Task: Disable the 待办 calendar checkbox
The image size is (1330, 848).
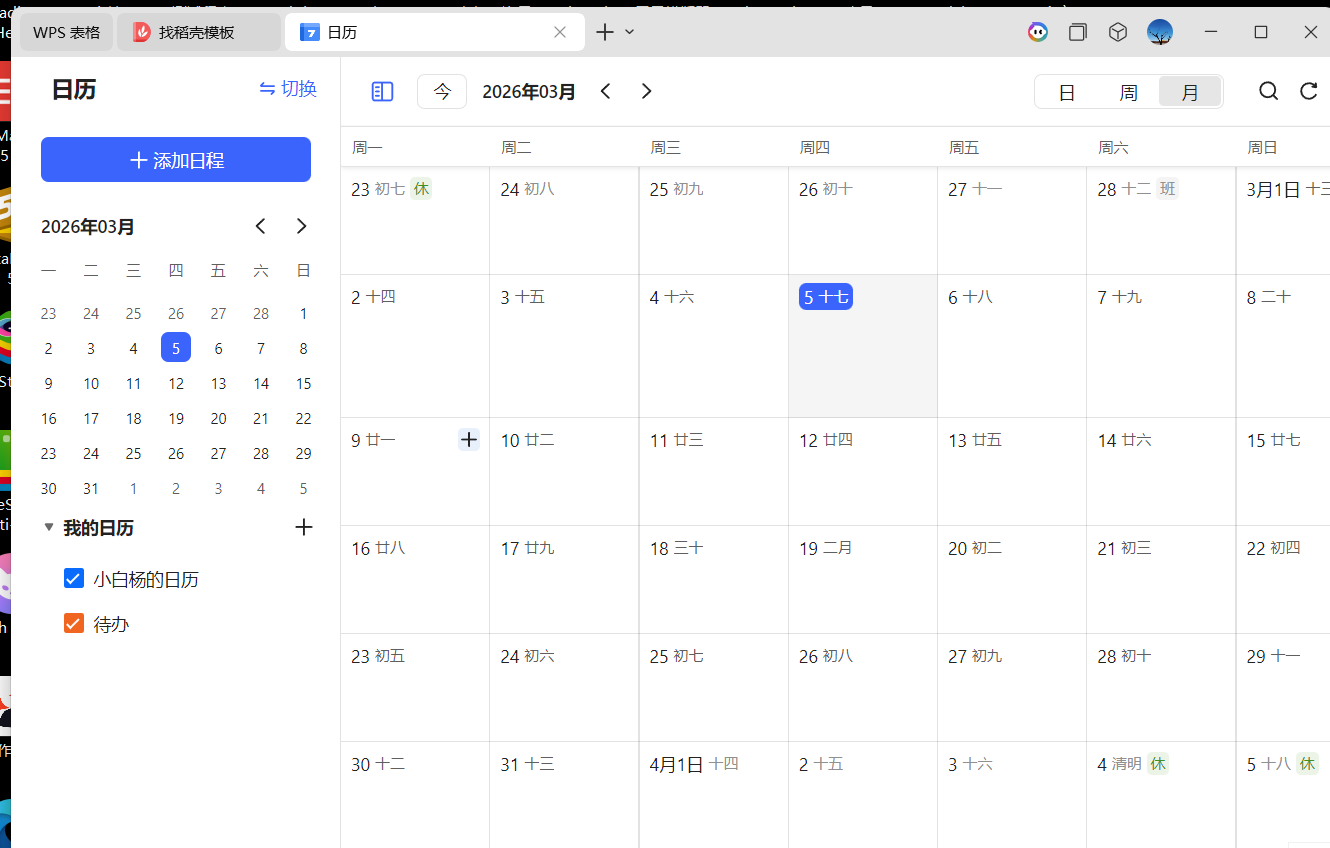Action: 73,623
